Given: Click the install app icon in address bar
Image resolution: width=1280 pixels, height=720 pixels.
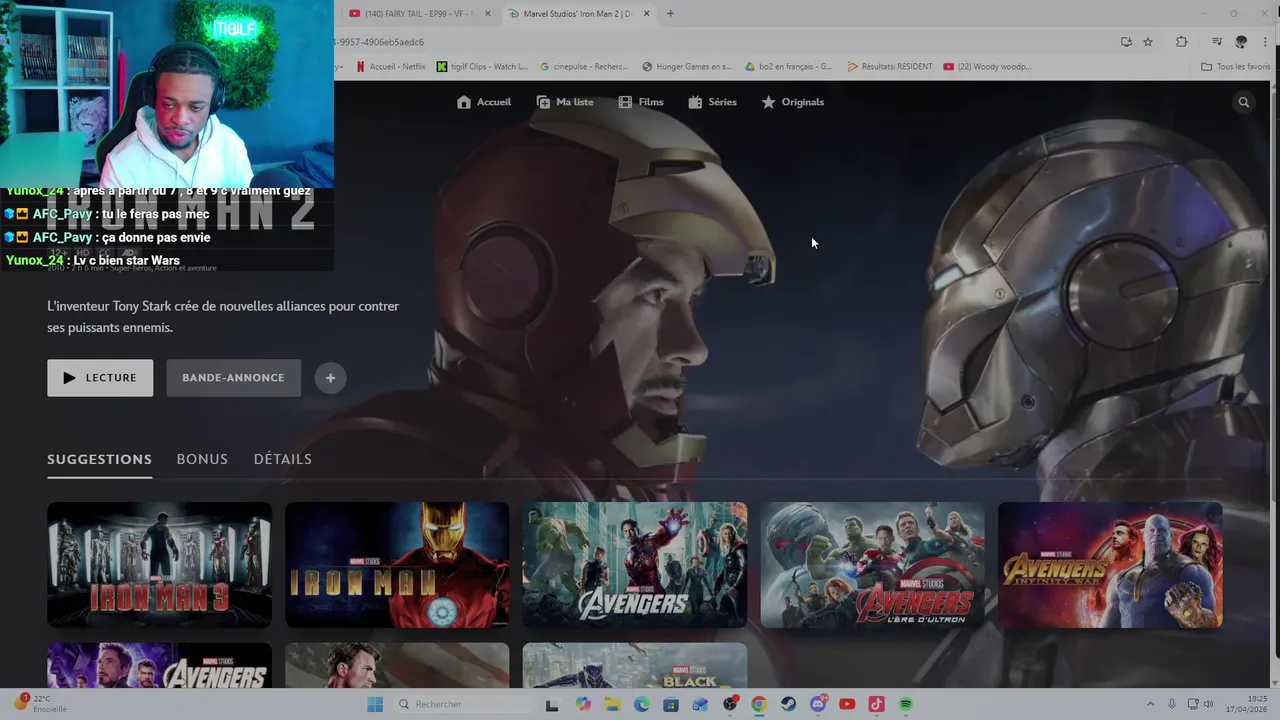Looking at the screenshot, I should coord(1126,42).
